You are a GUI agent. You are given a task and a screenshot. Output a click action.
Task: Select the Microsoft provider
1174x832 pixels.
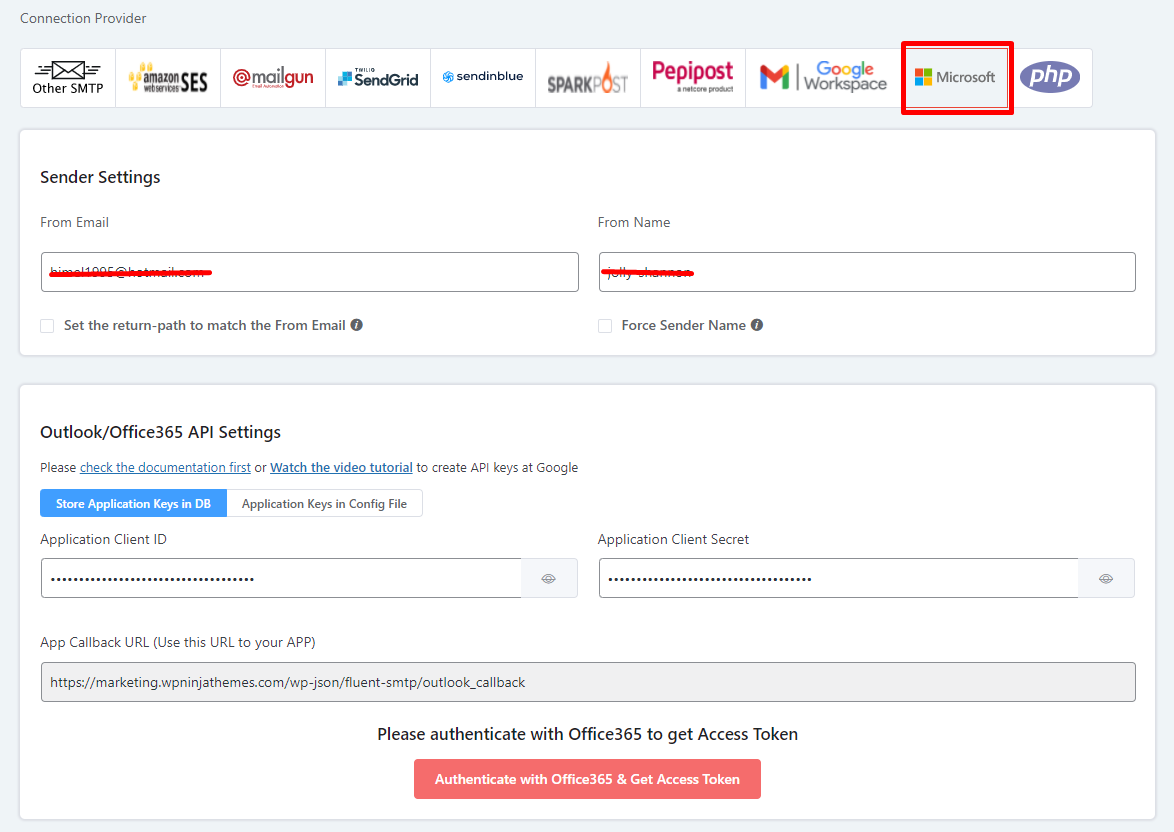point(955,78)
